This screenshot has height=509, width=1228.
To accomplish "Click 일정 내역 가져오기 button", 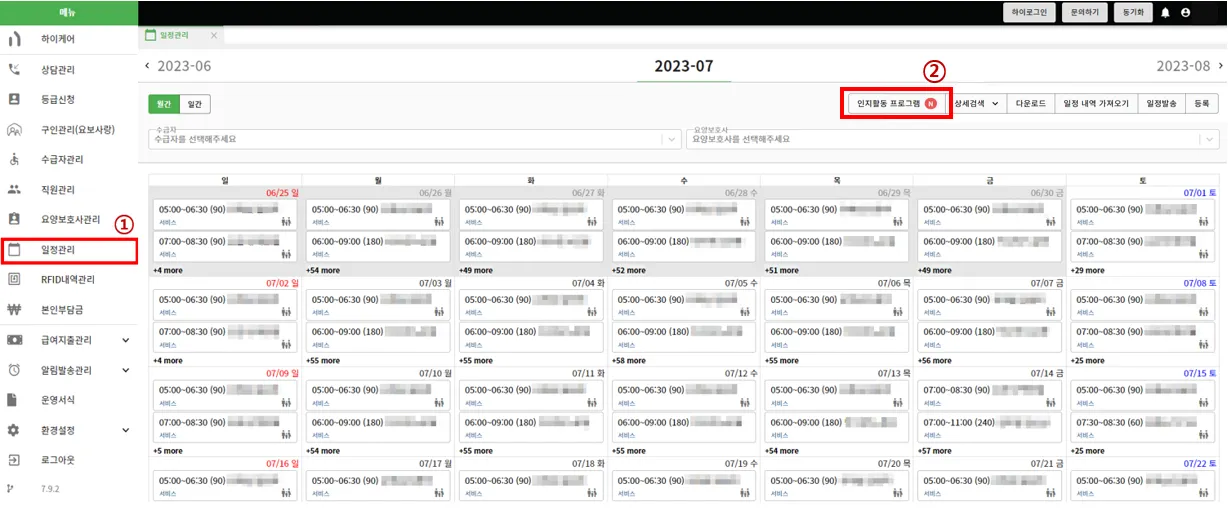I will 1096,103.
